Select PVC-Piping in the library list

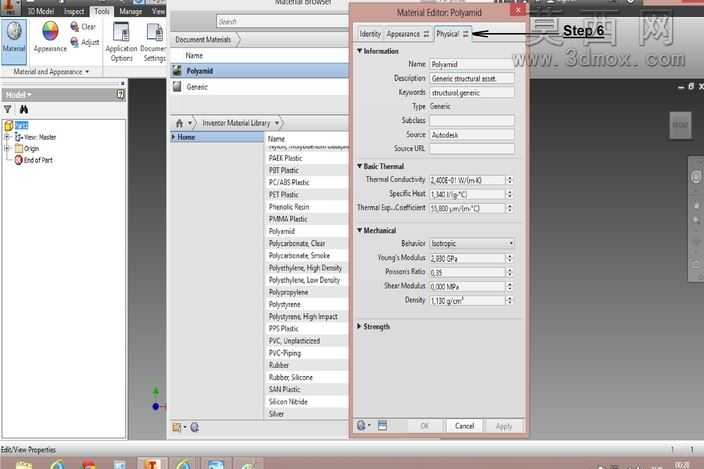tap(307, 353)
